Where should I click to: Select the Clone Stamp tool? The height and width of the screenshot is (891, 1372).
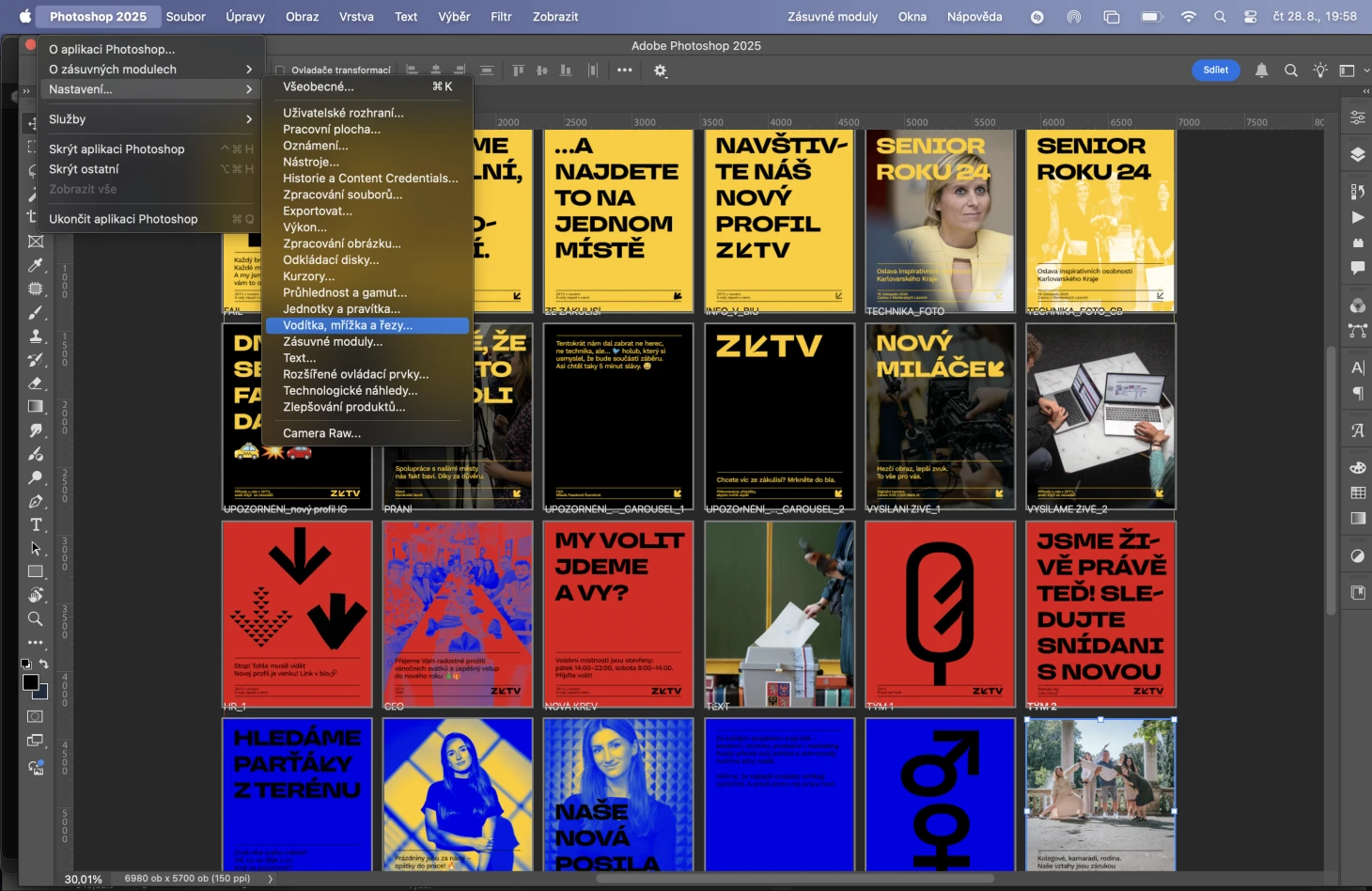(36, 336)
